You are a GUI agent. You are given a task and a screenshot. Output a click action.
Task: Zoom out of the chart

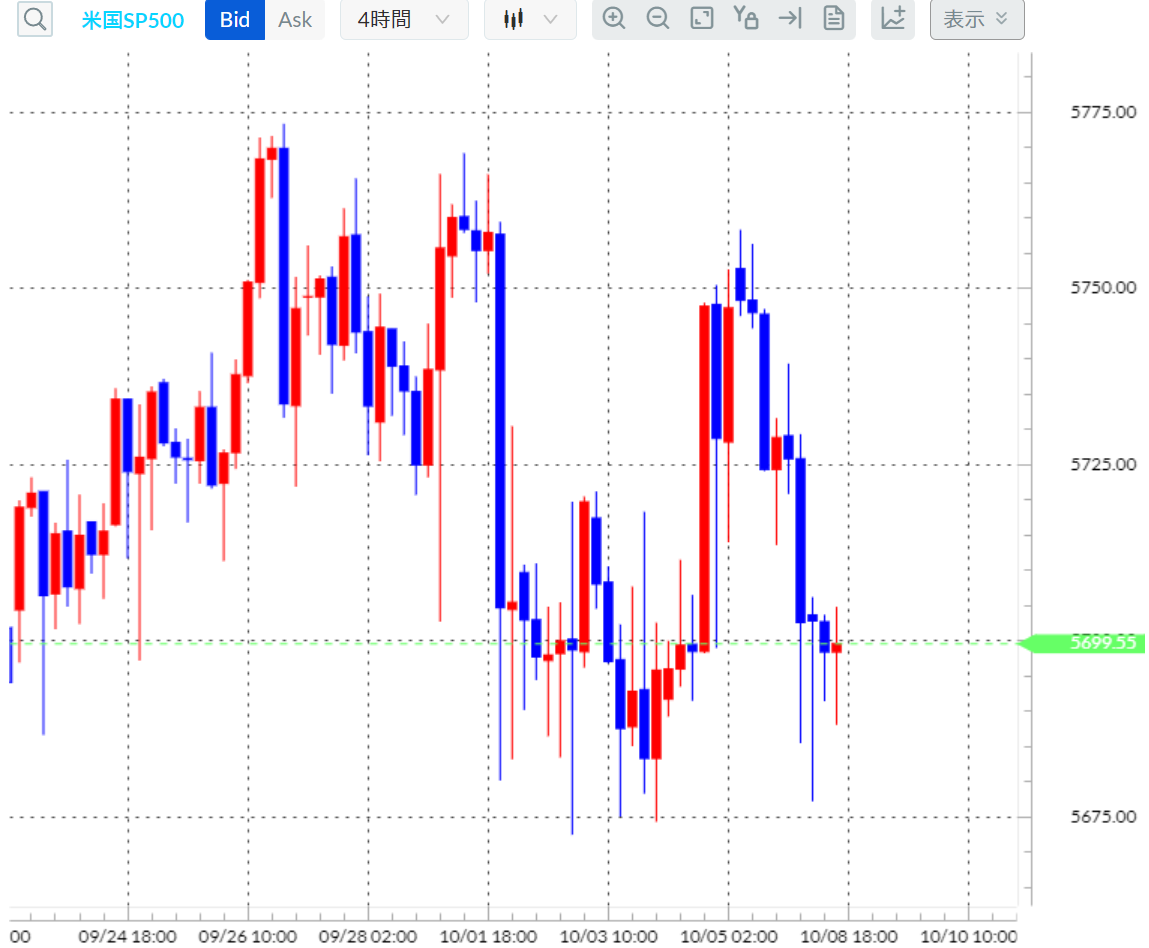(x=658, y=18)
